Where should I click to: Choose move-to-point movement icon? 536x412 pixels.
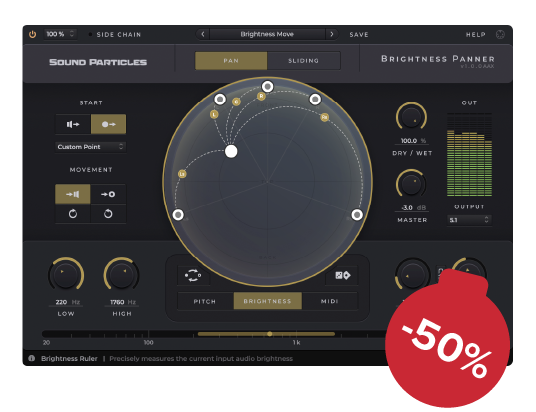point(108,194)
